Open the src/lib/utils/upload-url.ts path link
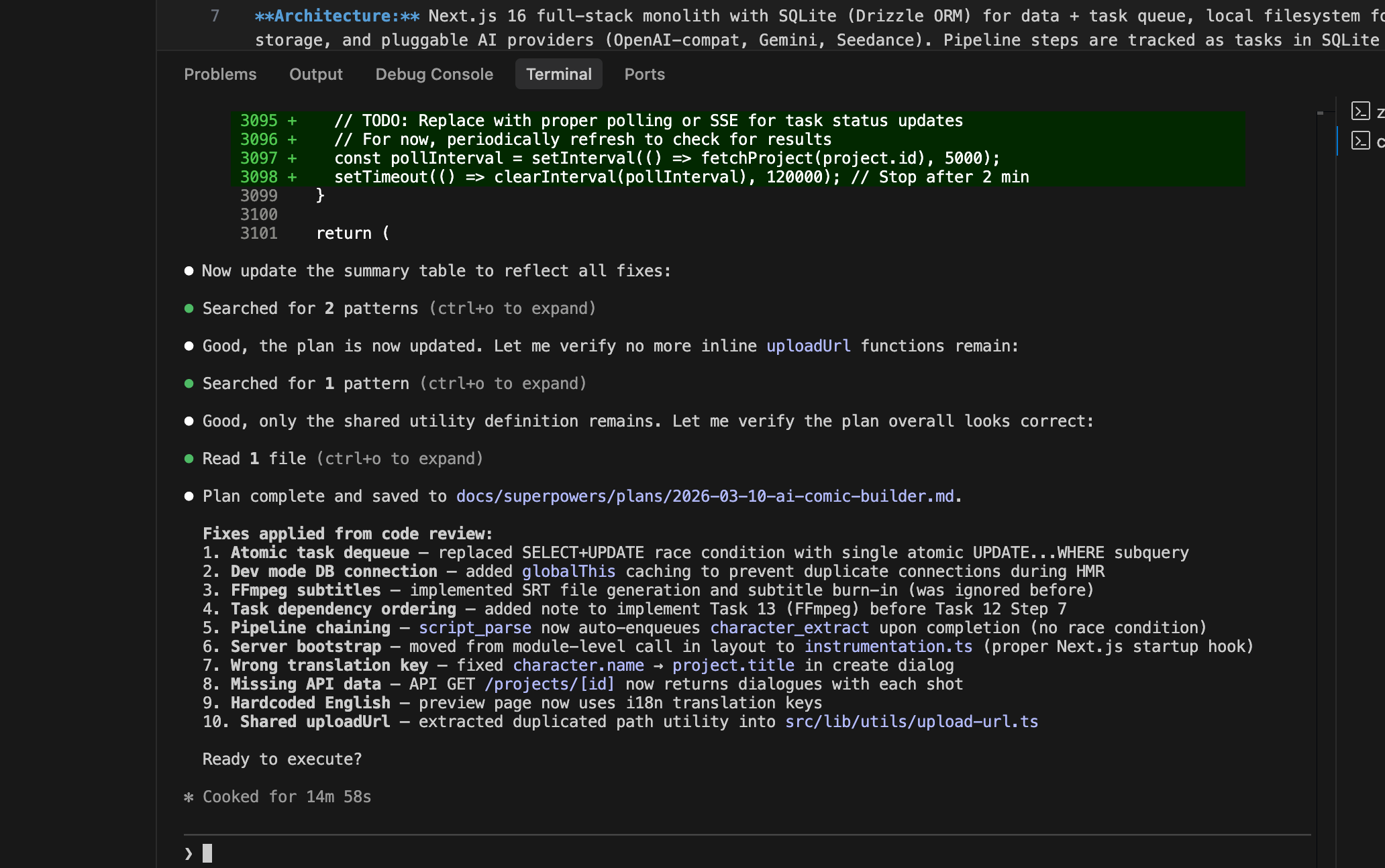The image size is (1385, 868). [x=911, y=722]
